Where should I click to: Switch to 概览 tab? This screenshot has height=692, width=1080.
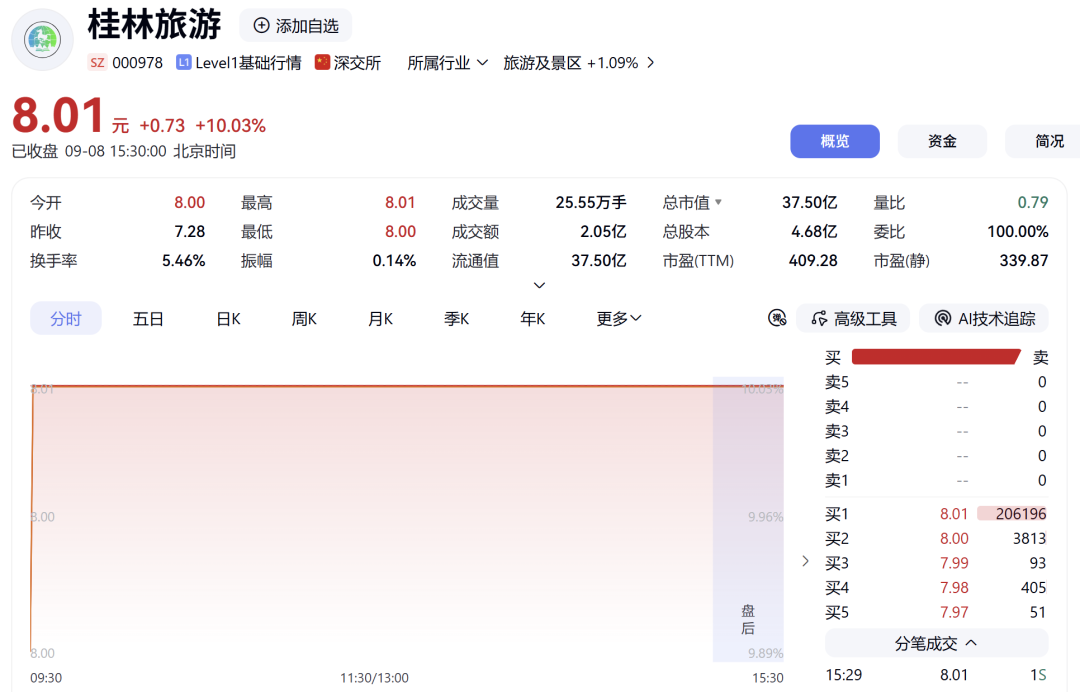(835, 141)
